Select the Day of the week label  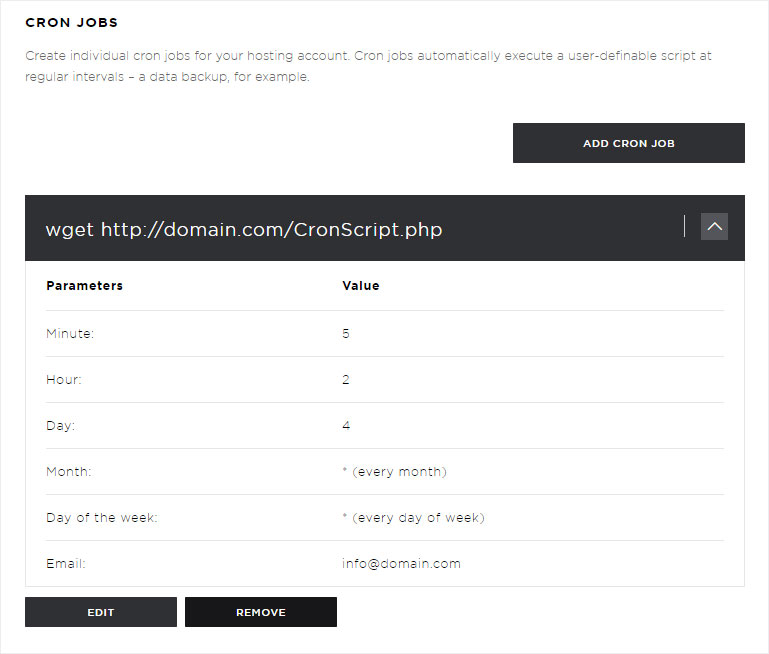coord(102,518)
